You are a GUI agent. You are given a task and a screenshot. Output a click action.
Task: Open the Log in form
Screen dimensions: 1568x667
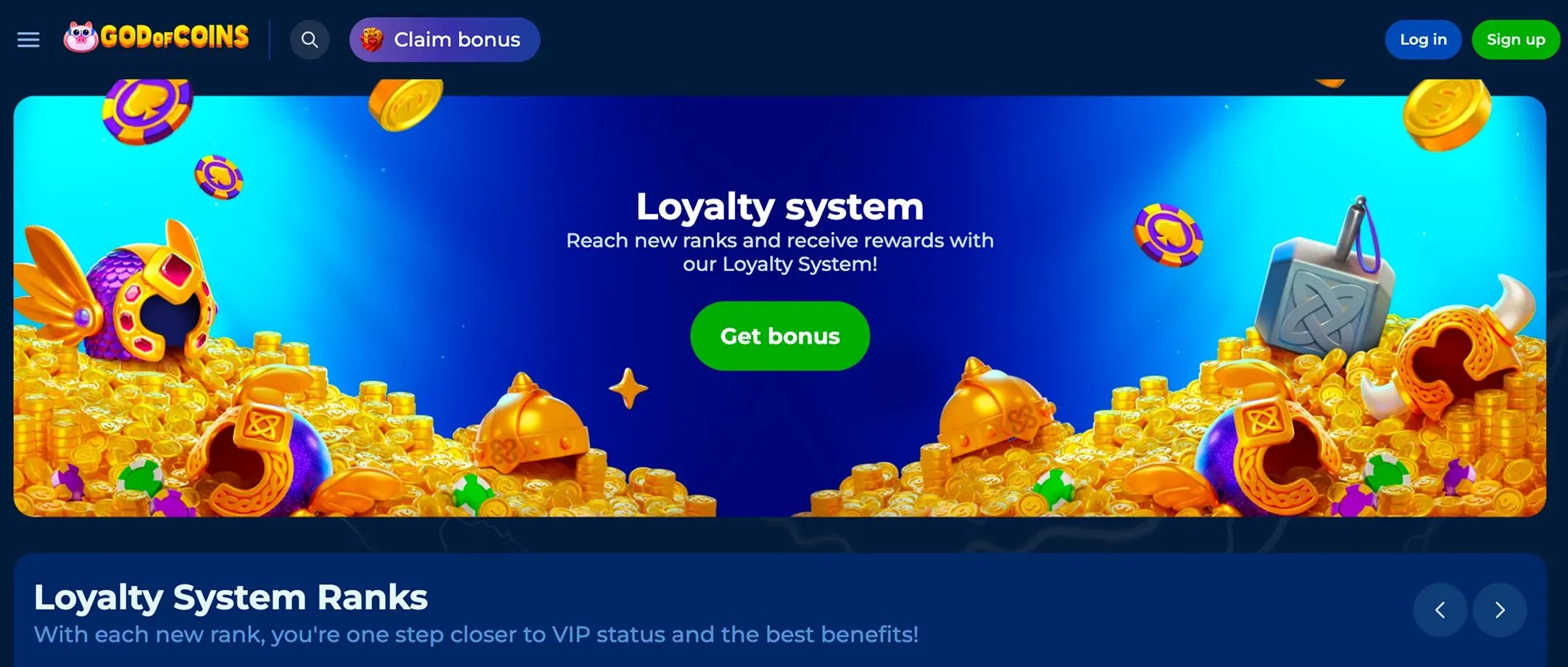tap(1423, 40)
